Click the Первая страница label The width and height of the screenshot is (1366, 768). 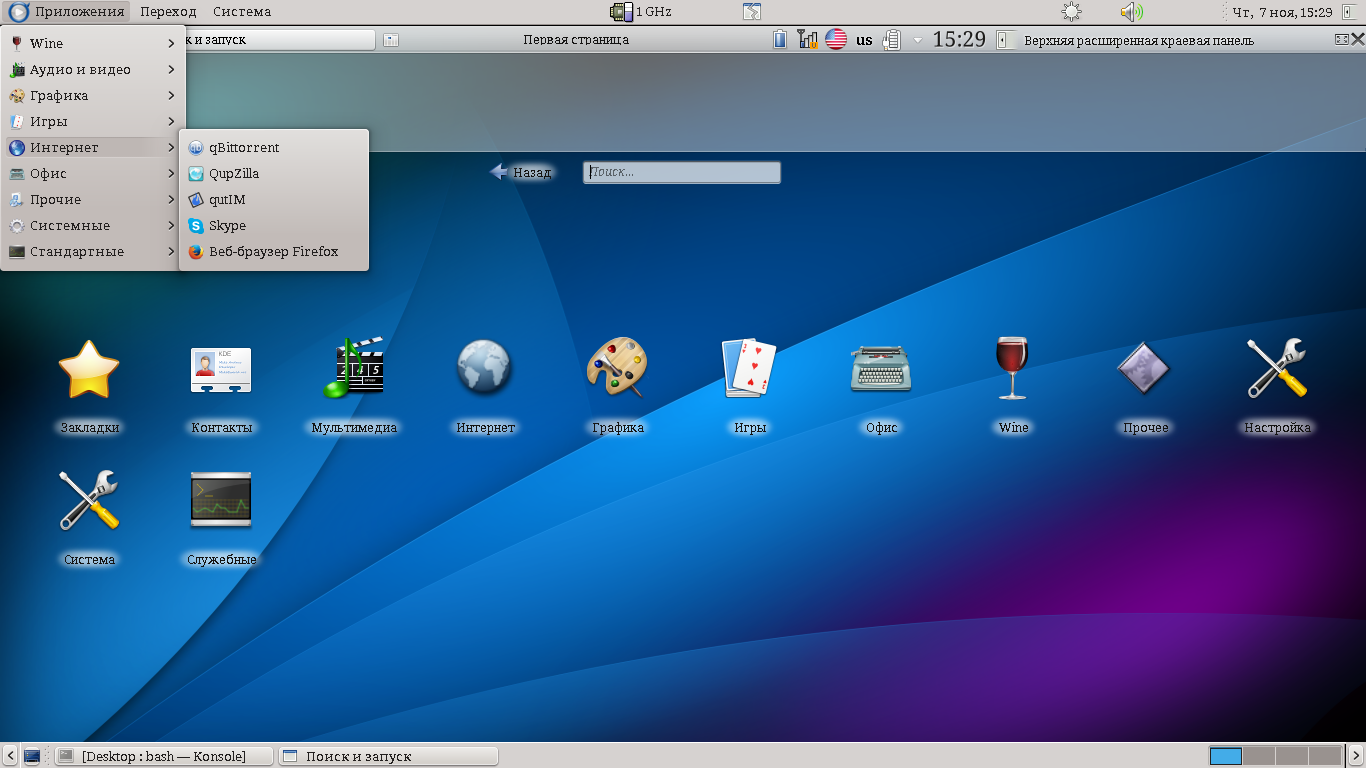click(576, 40)
